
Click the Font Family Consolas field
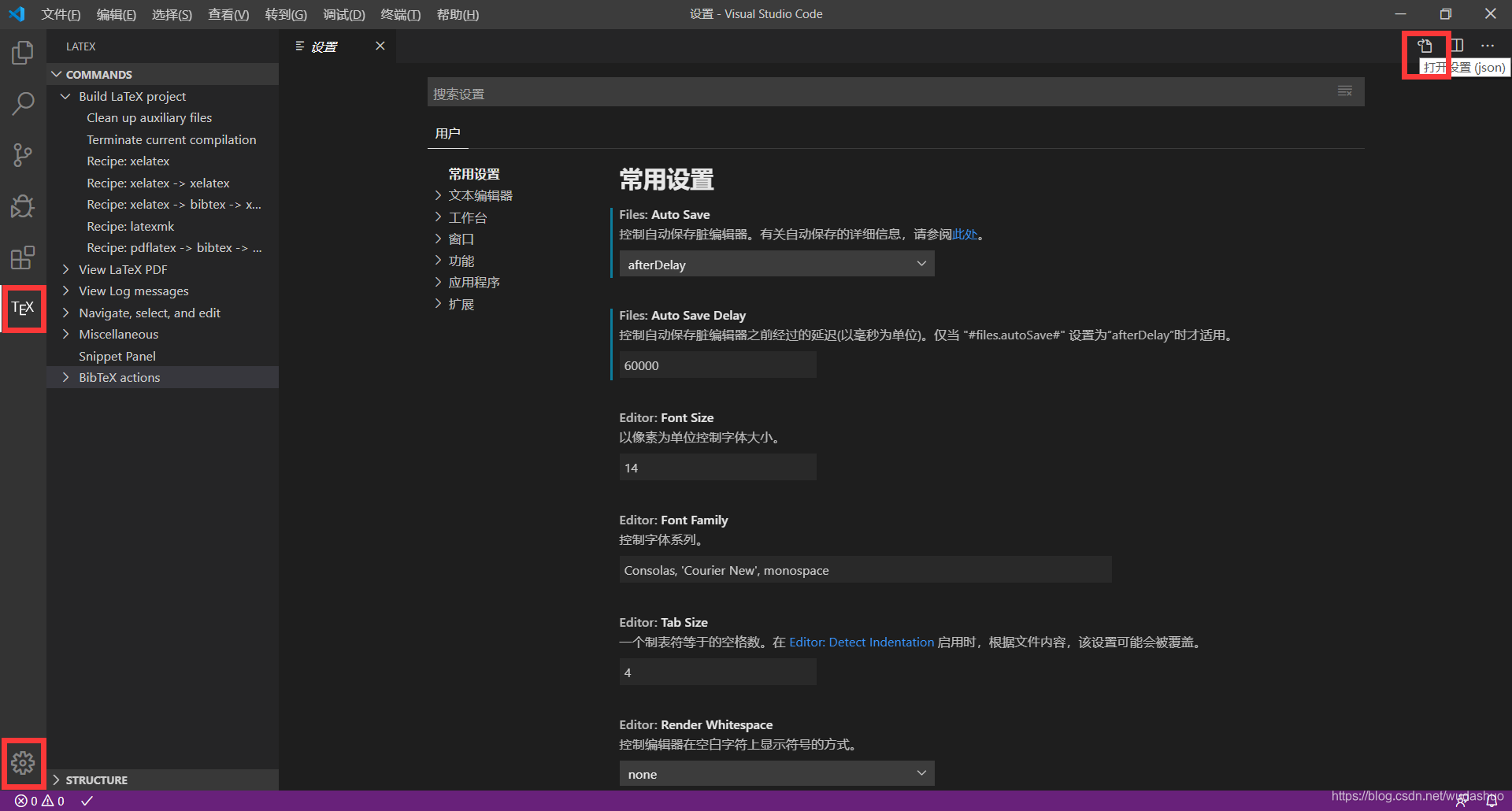(865, 570)
